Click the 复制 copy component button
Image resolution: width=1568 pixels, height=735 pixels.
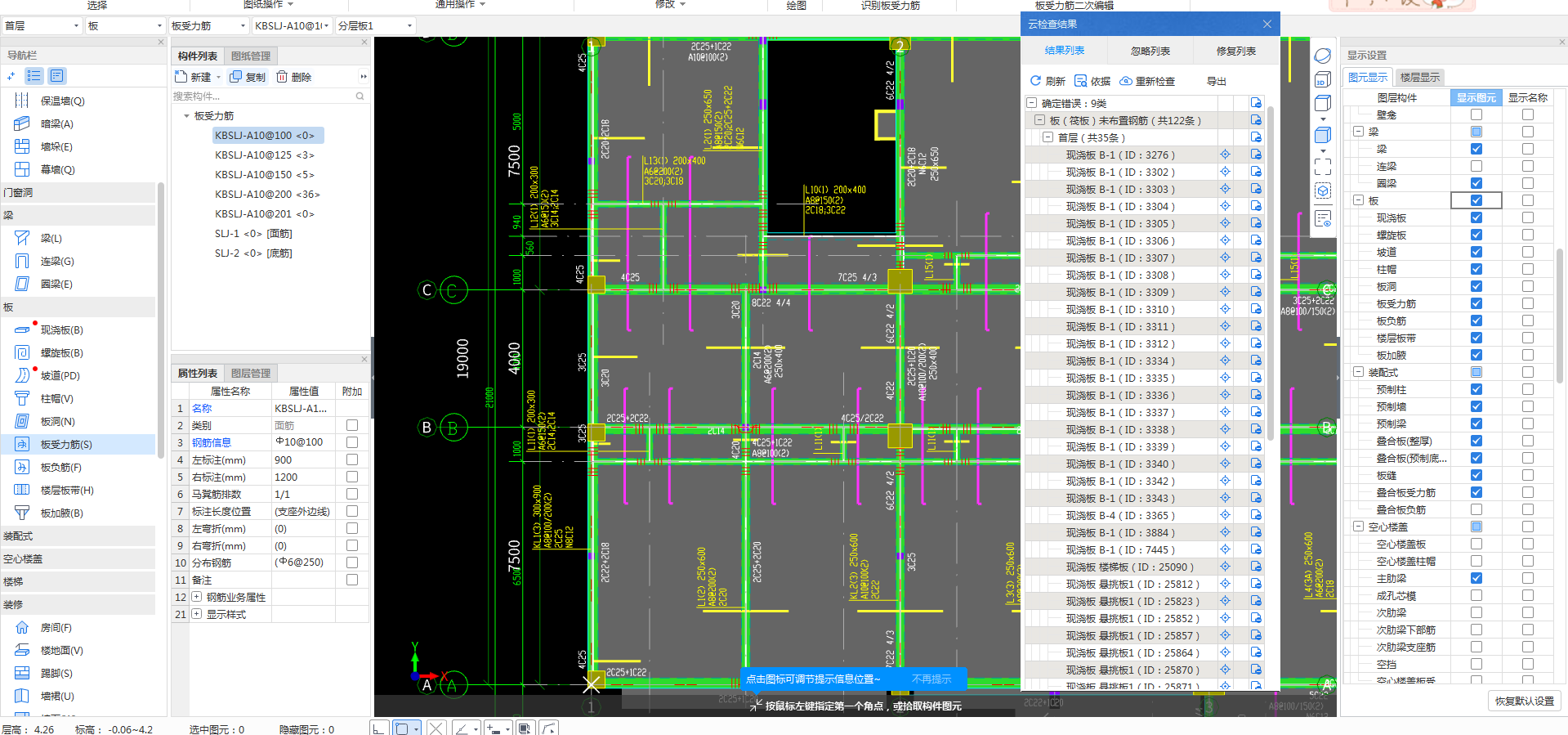click(248, 77)
